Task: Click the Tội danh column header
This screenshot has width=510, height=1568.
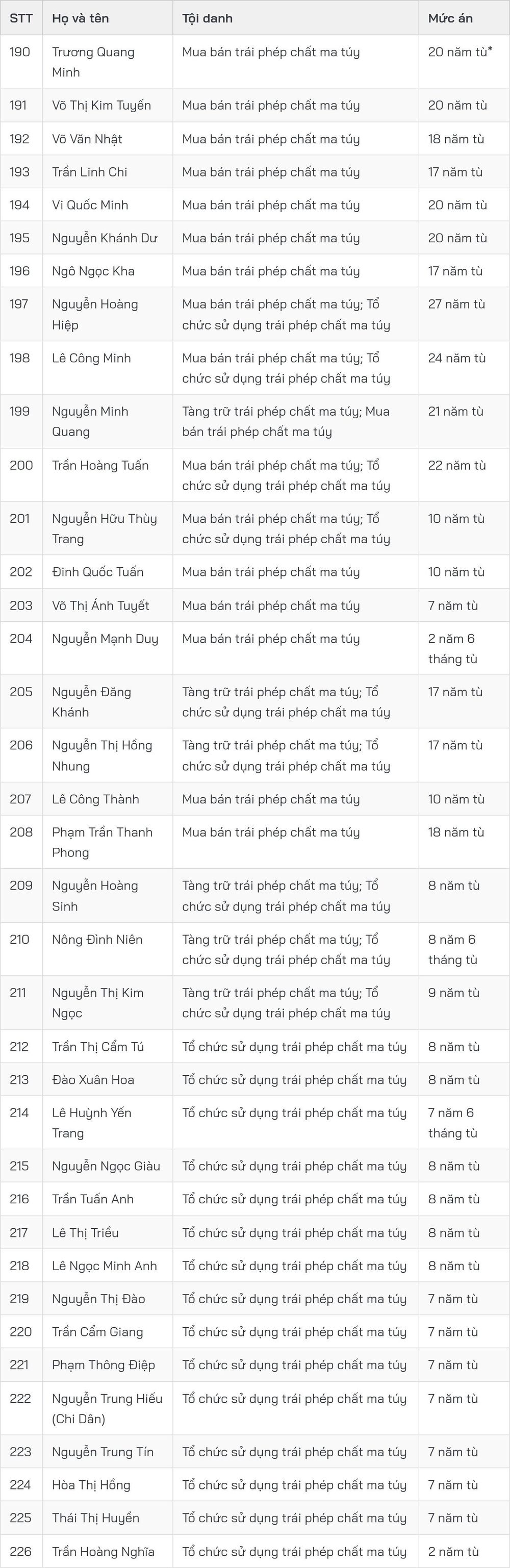Action: tap(207, 18)
